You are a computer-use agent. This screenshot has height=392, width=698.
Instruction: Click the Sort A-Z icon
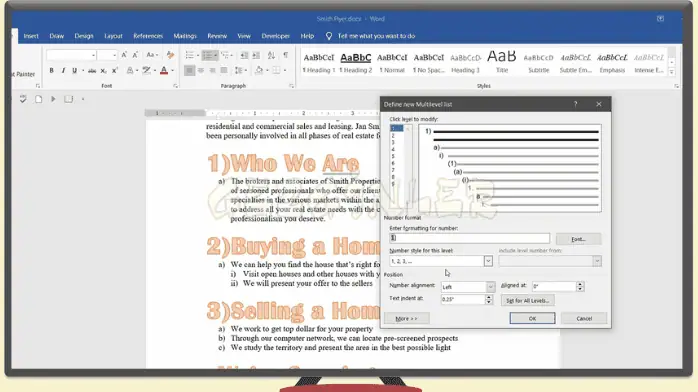coord(271,55)
